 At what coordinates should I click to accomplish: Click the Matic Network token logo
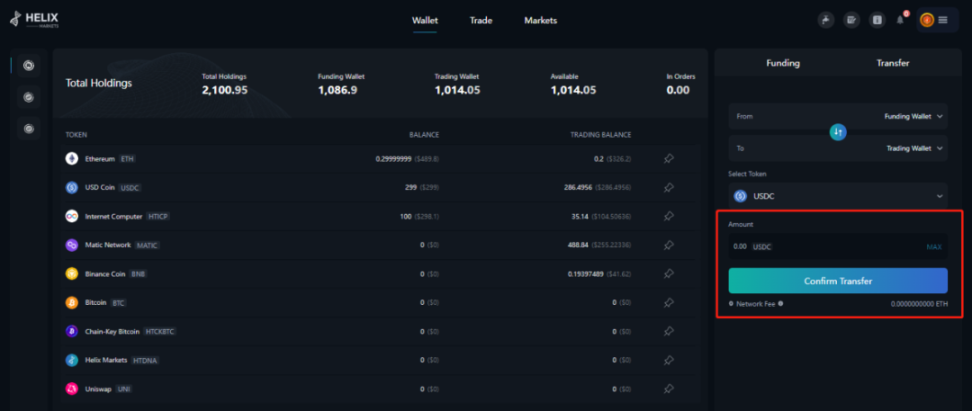pyautogui.click(x=72, y=245)
